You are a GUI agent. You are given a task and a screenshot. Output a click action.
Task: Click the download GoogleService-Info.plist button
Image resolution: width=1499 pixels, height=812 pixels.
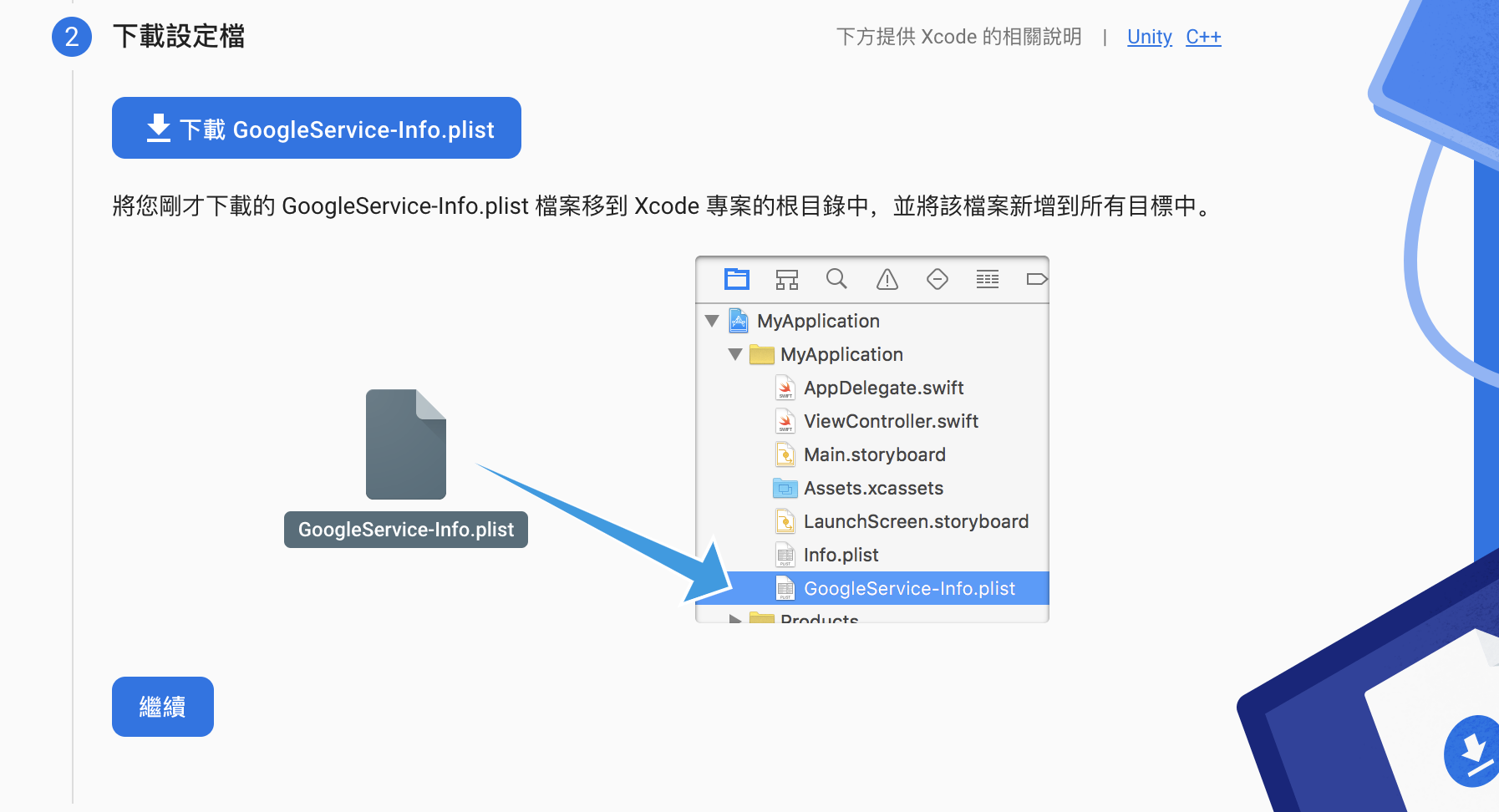point(317,128)
